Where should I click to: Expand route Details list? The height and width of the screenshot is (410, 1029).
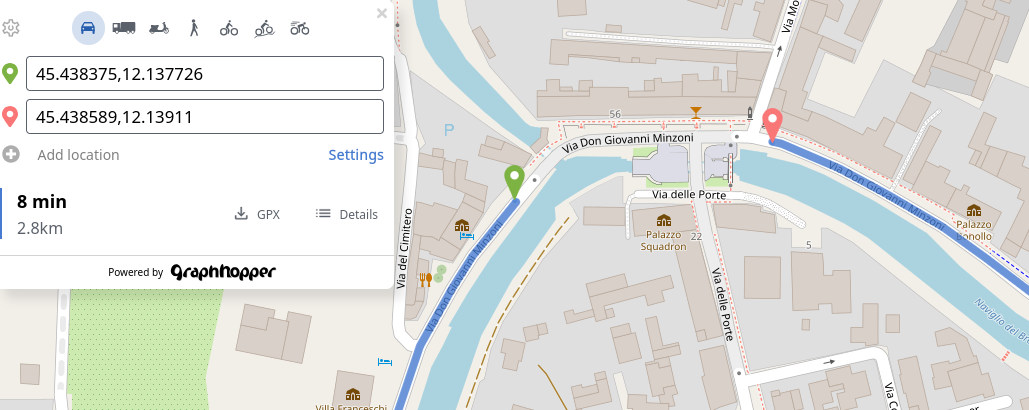[x=346, y=214]
